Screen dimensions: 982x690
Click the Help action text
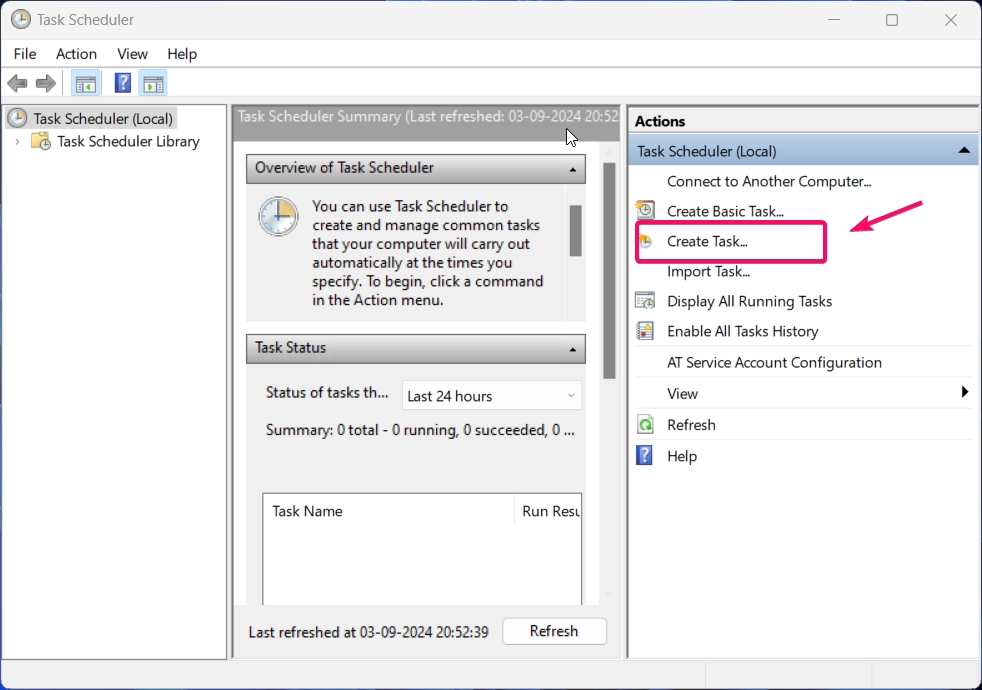click(x=682, y=456)
